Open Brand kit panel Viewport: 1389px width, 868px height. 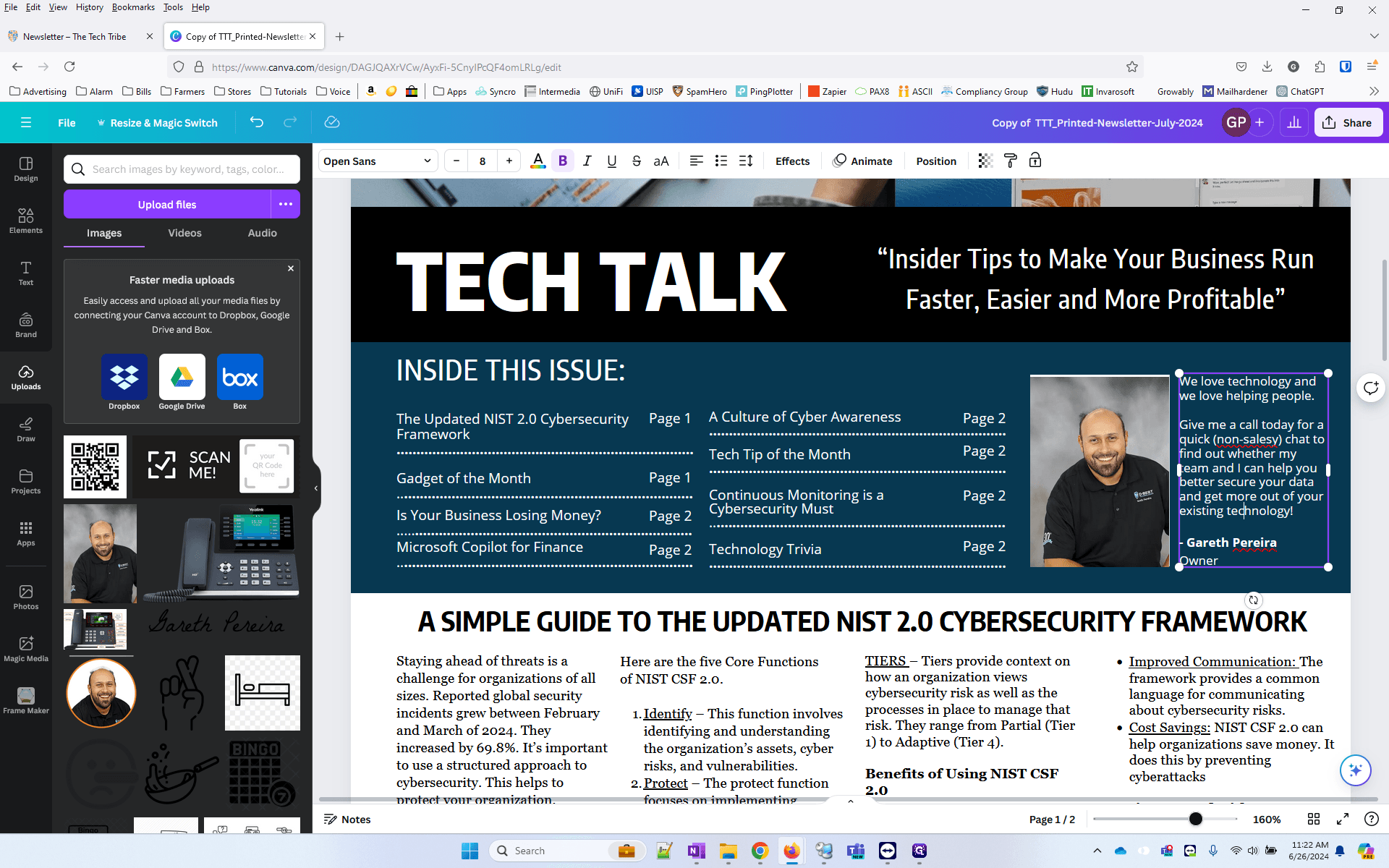point(26,325)
